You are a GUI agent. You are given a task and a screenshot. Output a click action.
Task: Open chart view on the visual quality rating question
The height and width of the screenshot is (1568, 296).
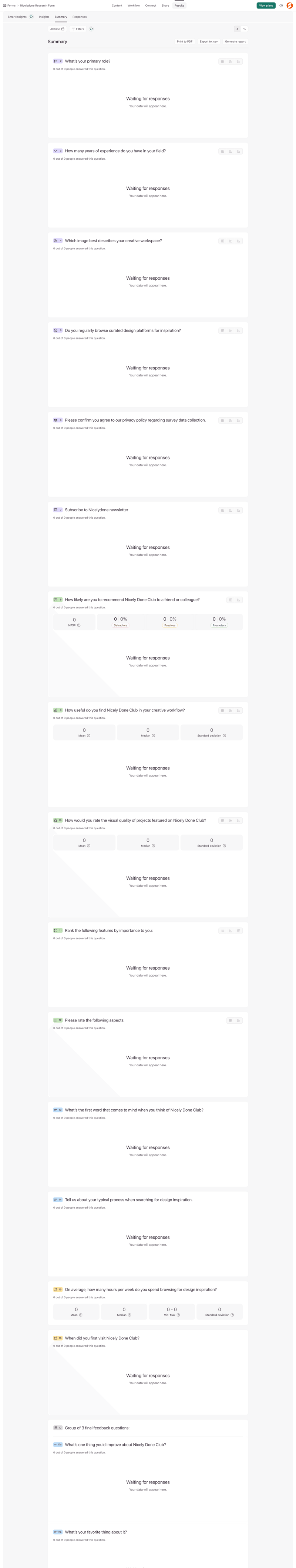(x=238, y=820)
